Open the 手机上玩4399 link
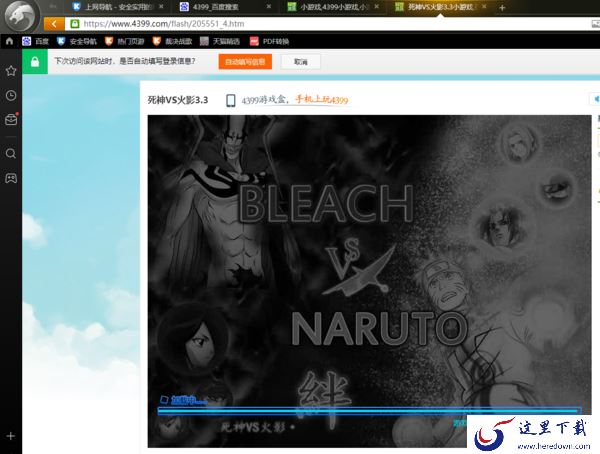The height and width of the screenshot is (454, 600). point(321,100)
